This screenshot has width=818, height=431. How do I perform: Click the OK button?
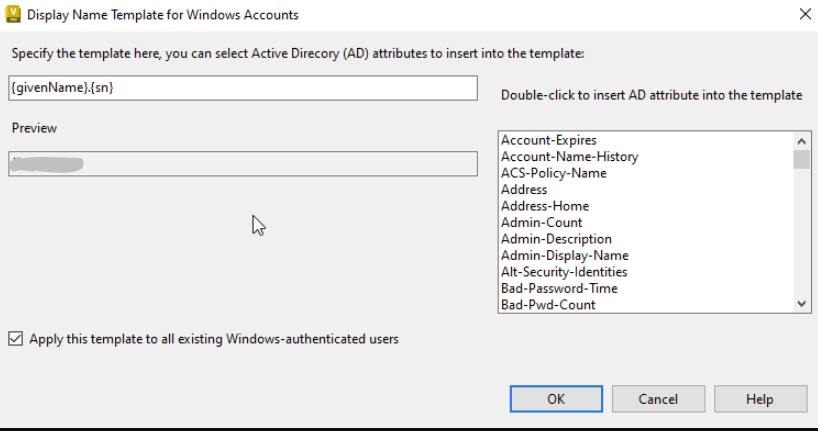pos(556,399)
